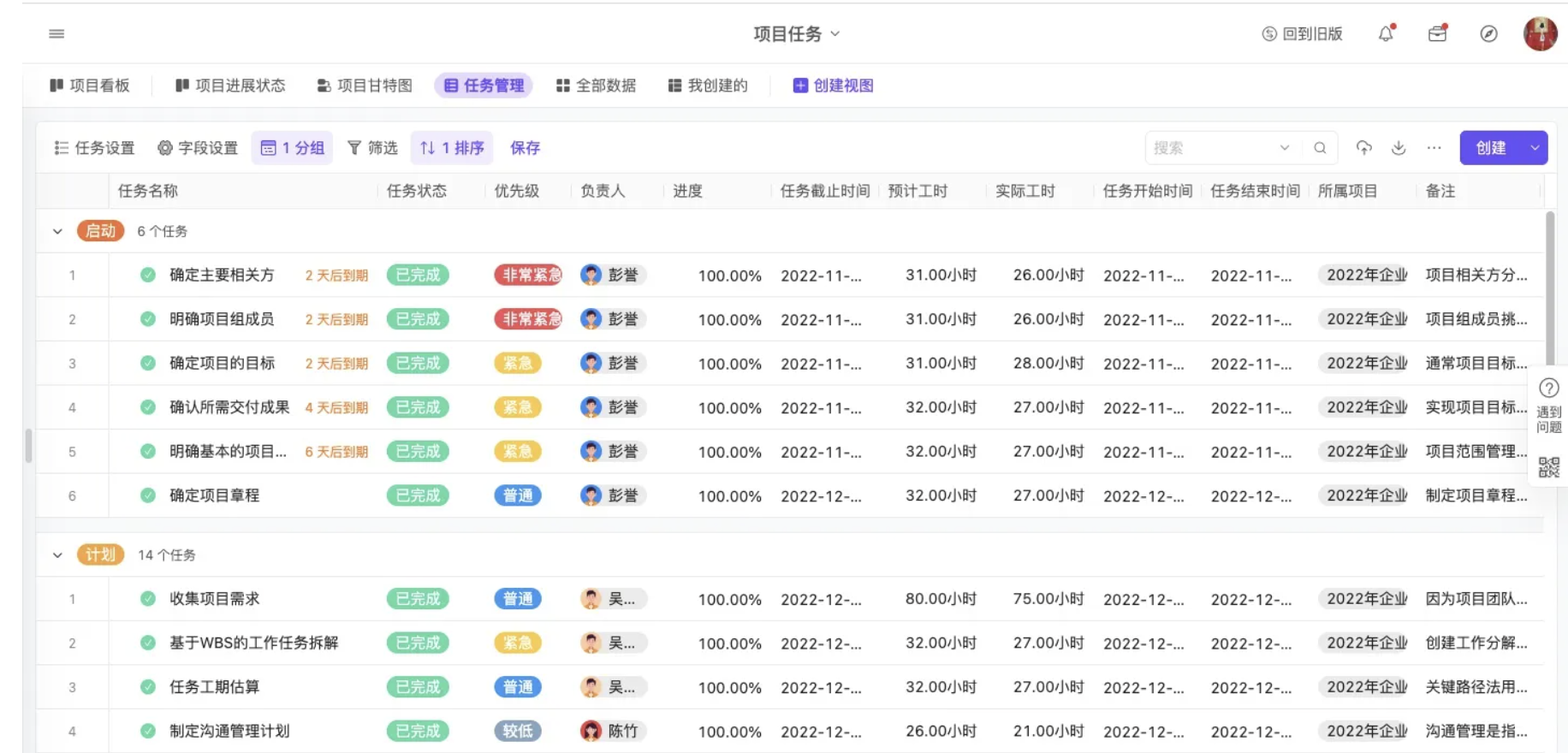Open the 遇到问题 help text
The image size is (1568, 753).
[1549, 419]
